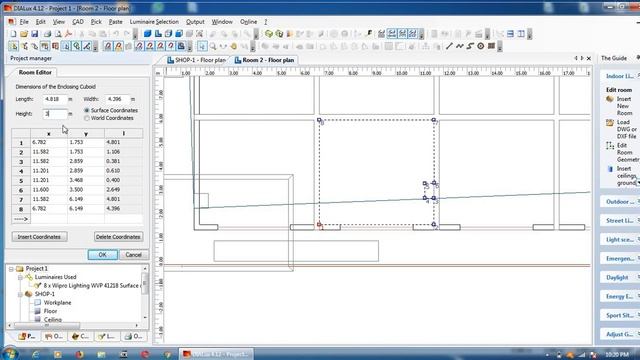Select the Floor tree item

(x=50, y=311)
